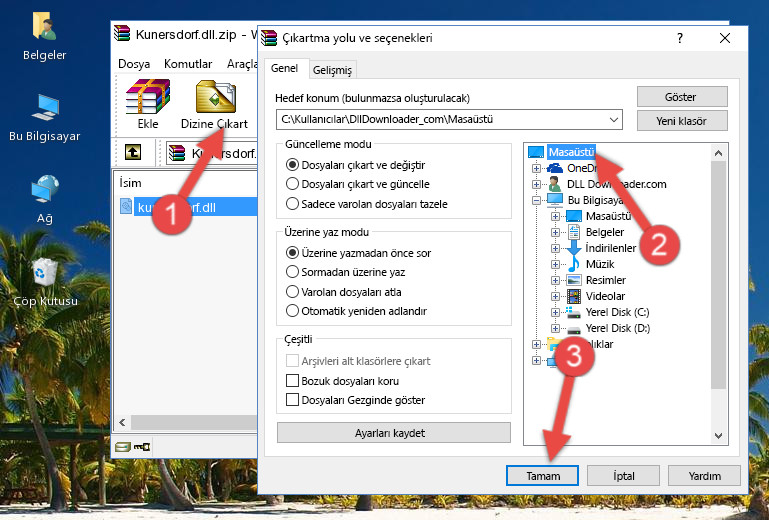The image size is (769, 520).
Task: Select Yerel Disk (D:) in tree
Action: [617, 328]
